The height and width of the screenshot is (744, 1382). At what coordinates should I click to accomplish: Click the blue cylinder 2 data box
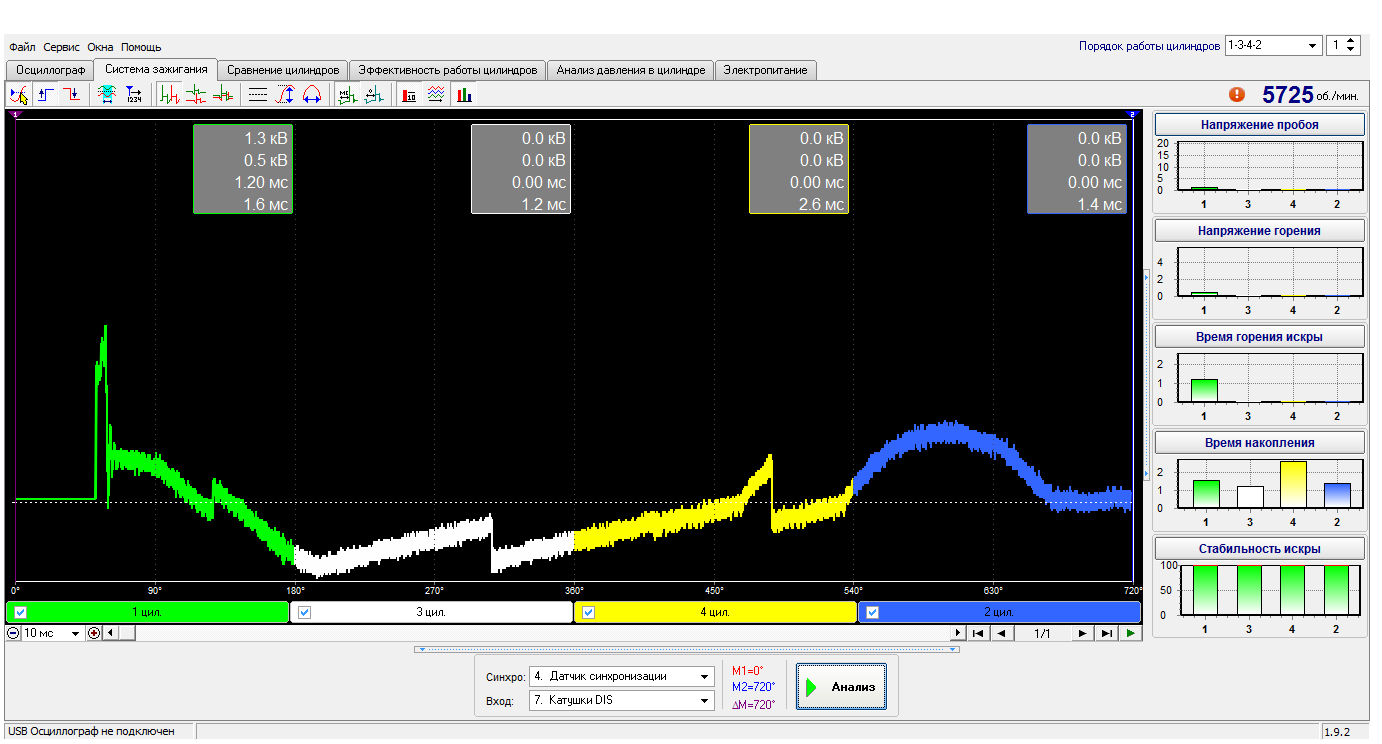tap(1077, 170)
